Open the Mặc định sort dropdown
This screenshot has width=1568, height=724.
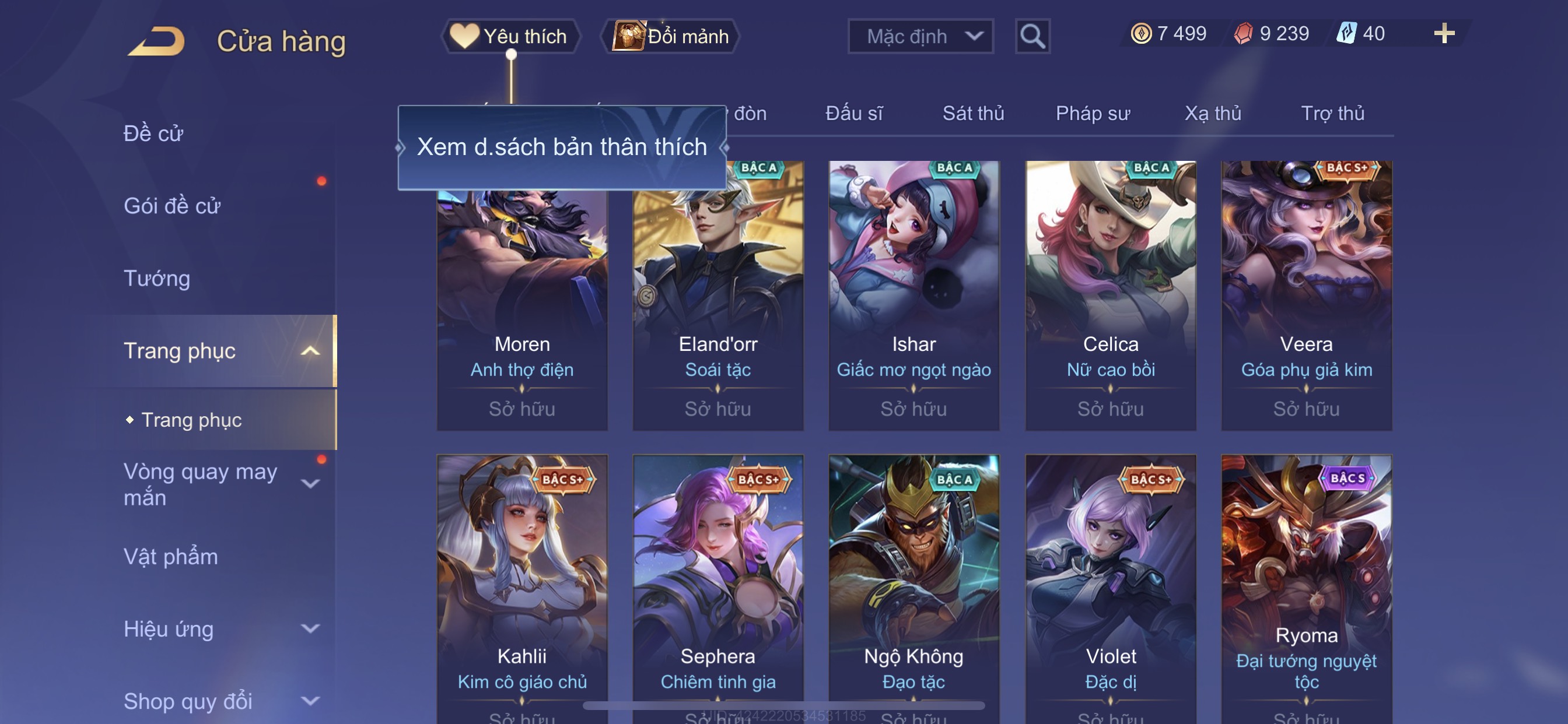pos(921,37)
